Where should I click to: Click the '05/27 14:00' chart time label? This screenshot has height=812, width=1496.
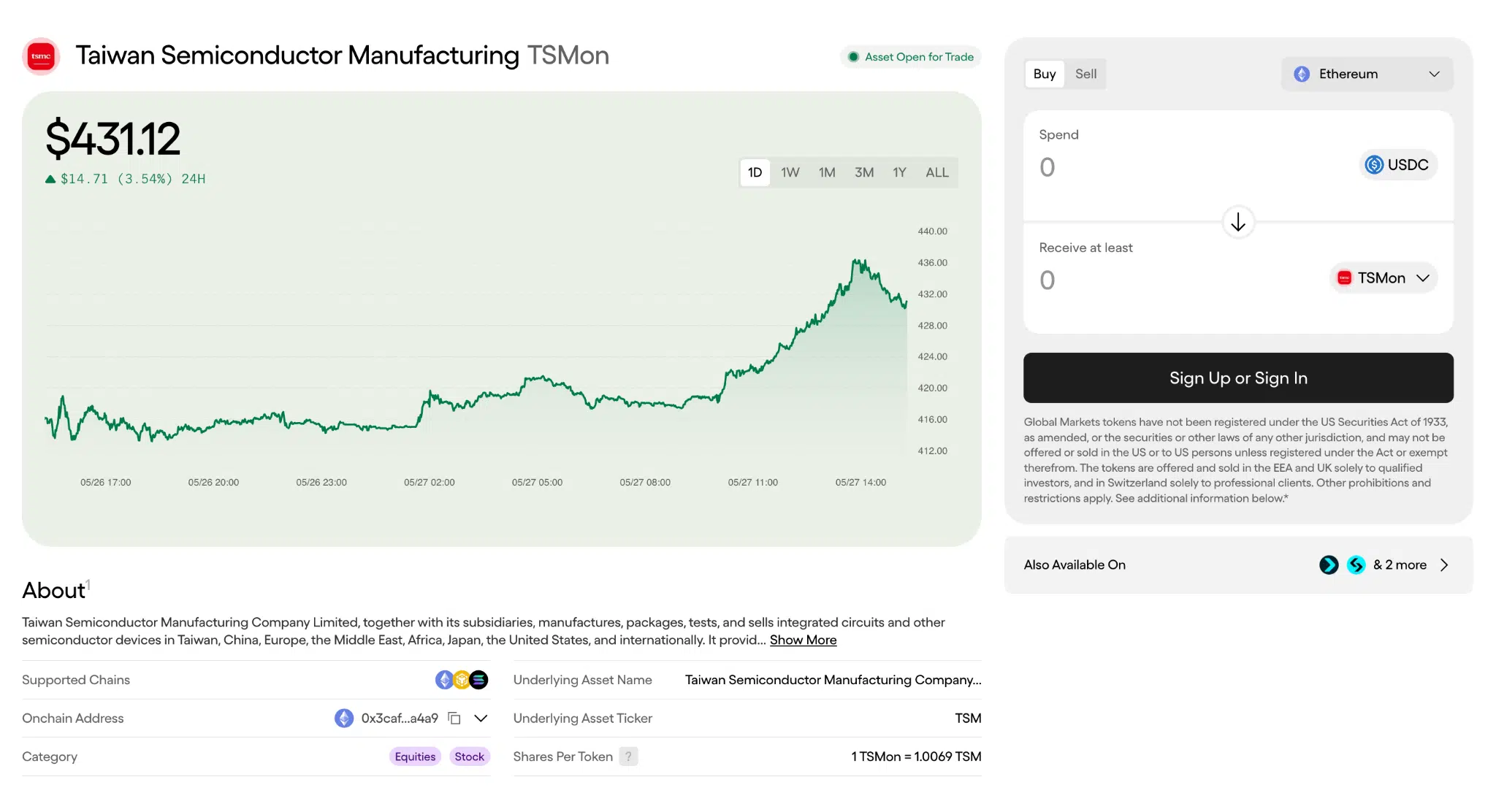click(x=860, y=483)
